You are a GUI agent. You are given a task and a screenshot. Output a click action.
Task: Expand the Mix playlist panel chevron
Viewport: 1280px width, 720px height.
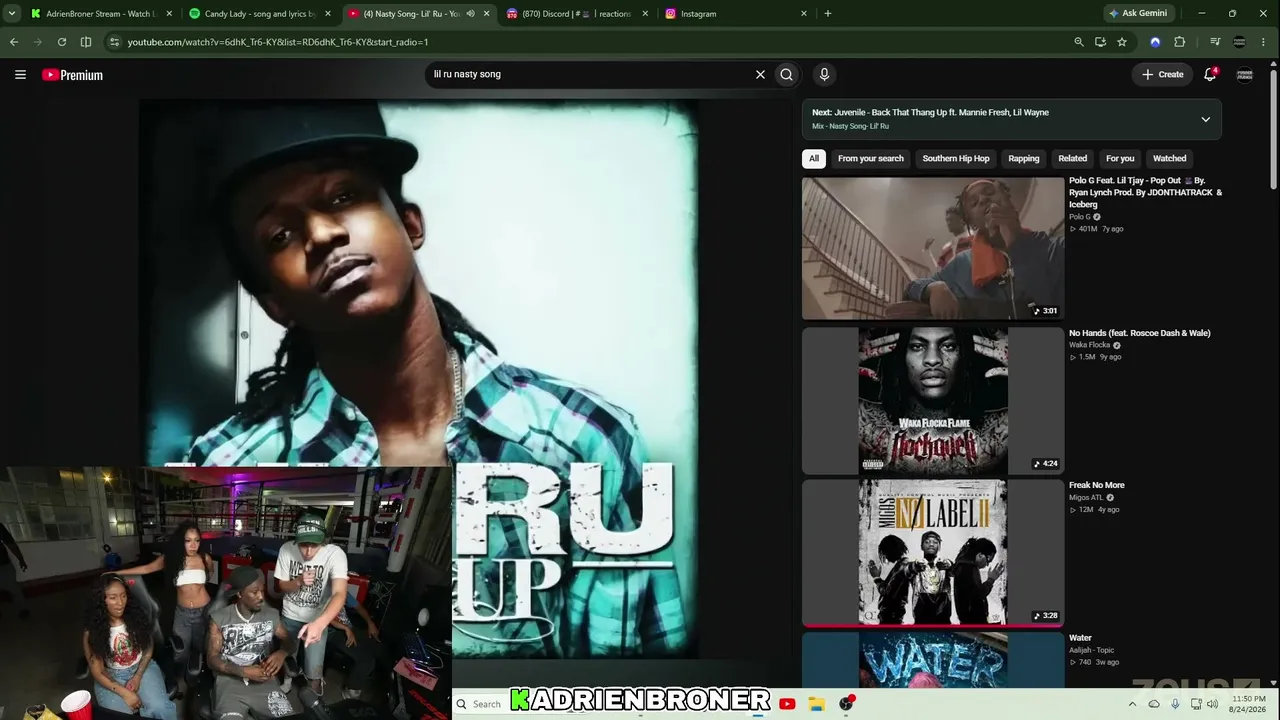1205,119
